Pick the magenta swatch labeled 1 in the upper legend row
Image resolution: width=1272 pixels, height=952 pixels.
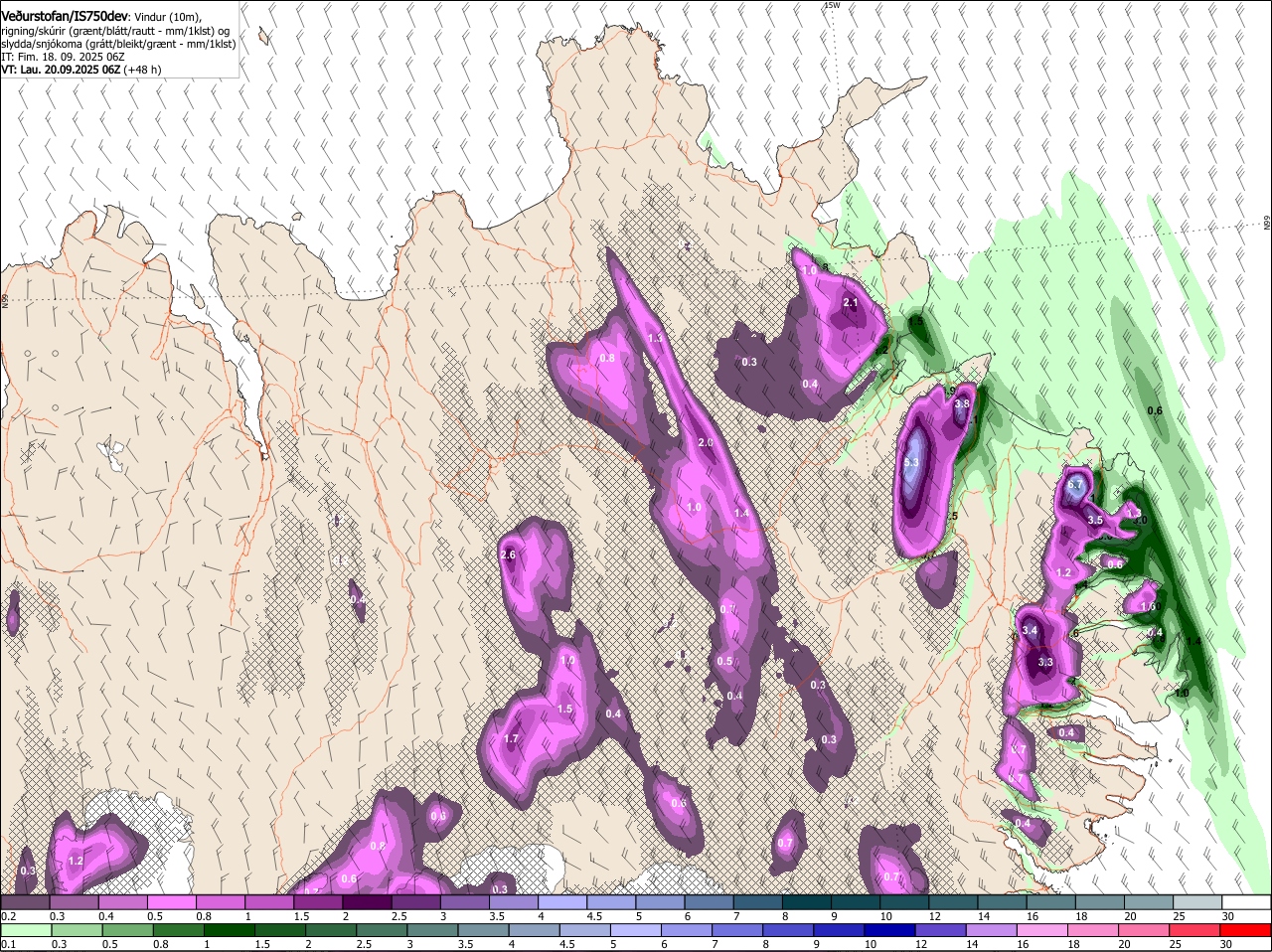tap(268, 902)
